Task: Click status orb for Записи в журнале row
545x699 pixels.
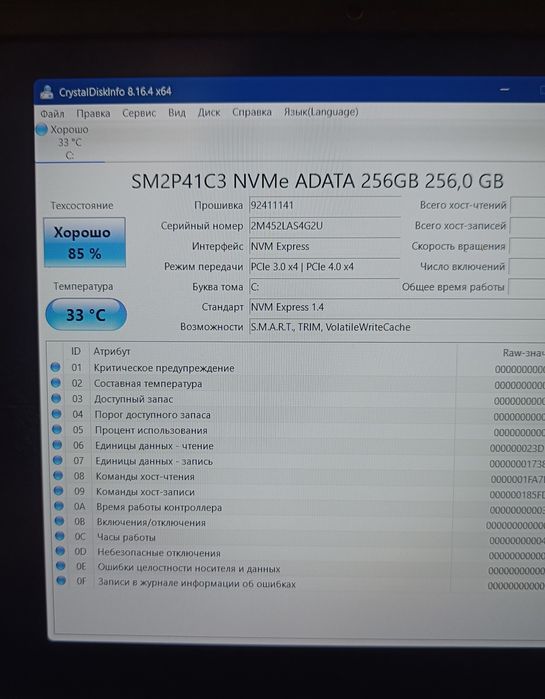Action: (x=61, y=580)
